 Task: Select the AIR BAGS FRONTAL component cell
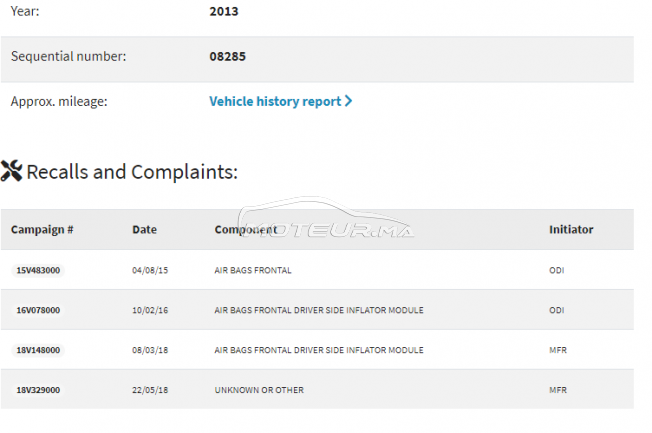coord(253,270)
